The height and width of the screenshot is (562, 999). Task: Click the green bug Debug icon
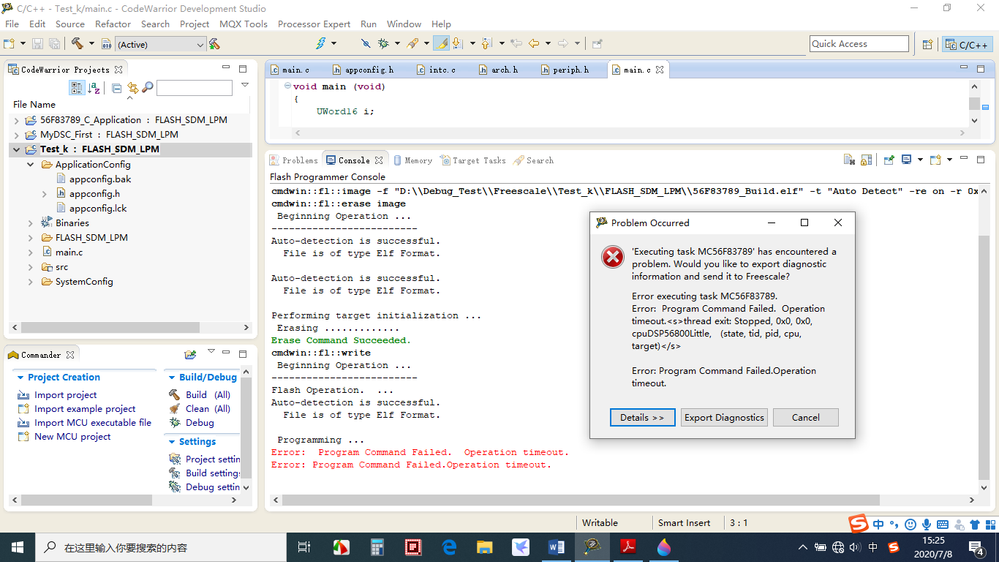383,43
